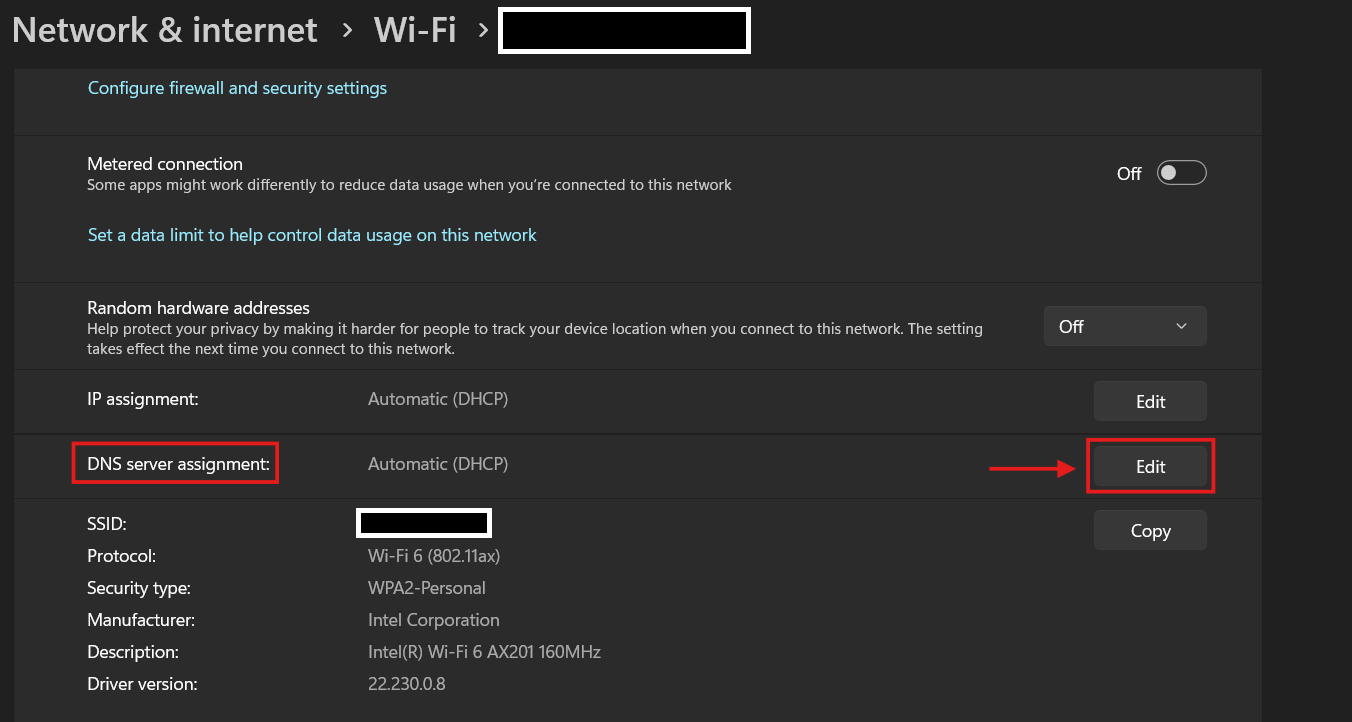Select the driver version 22.230.0.8 text
This screenshot has height=722, width=1352.
(x=406, y=684)
